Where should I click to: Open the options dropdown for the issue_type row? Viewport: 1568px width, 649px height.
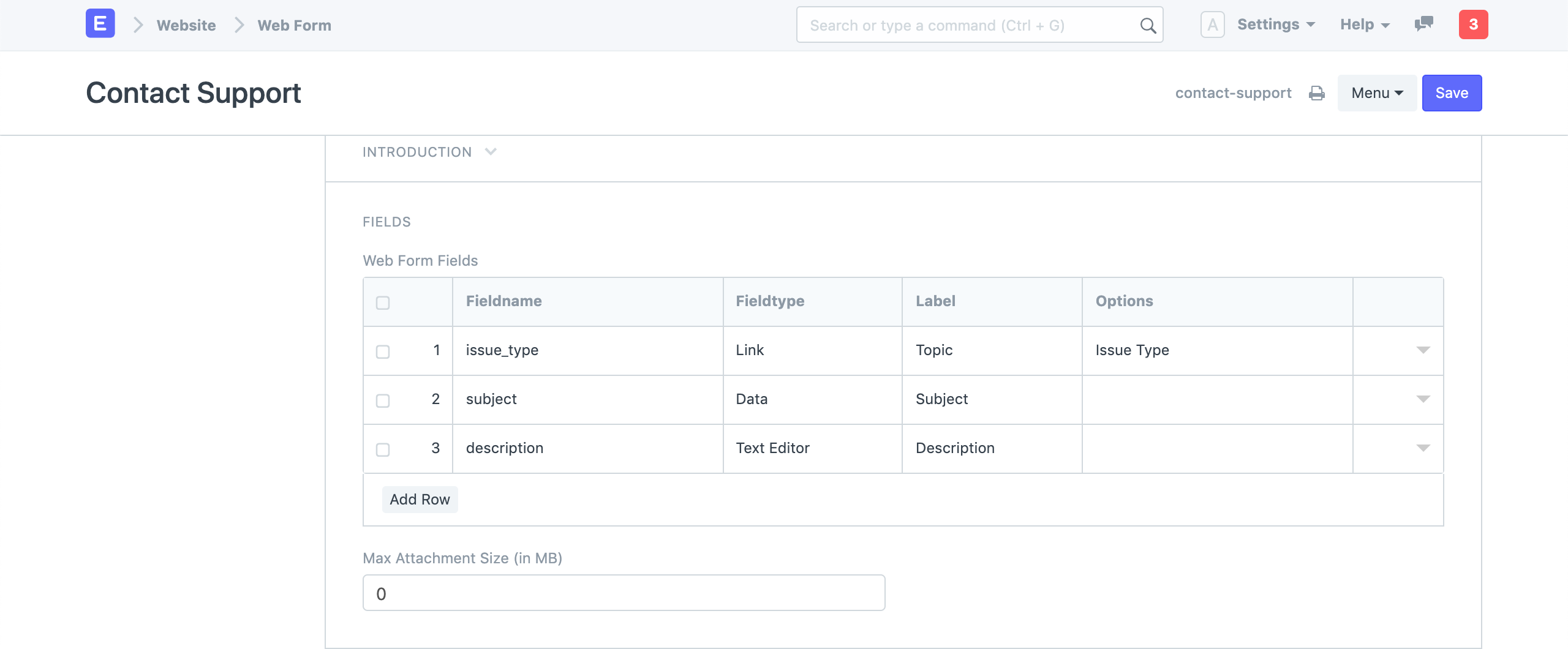click(x=1422, y=350)
